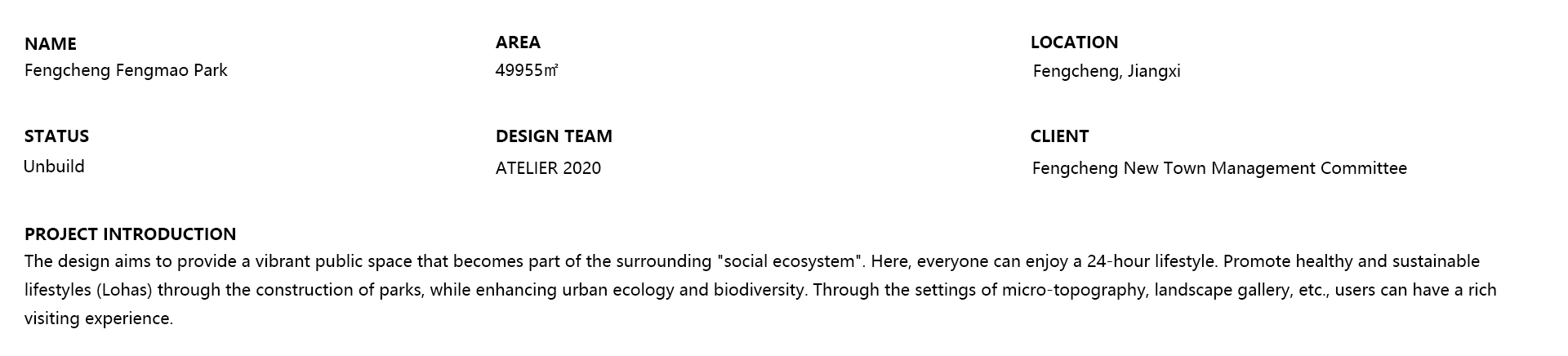Screen dimensions: 1568x356
Task: Select the Fengcheng Fengmao Park text
Action: click(x=126, y=70)
